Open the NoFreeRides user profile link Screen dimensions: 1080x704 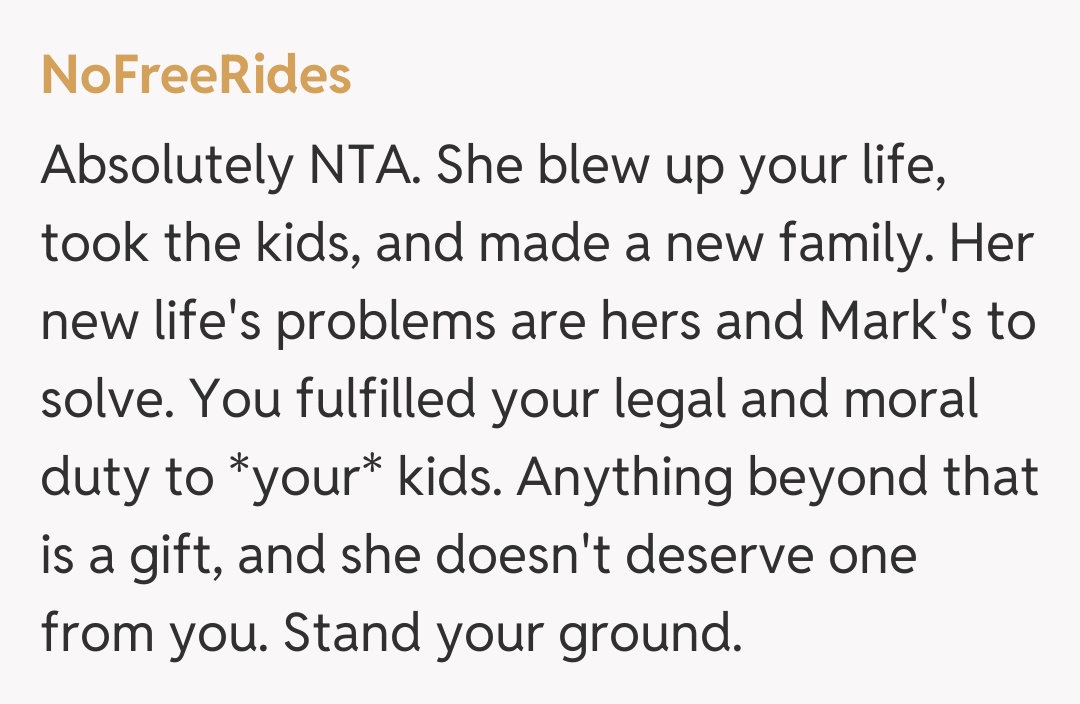196,76
